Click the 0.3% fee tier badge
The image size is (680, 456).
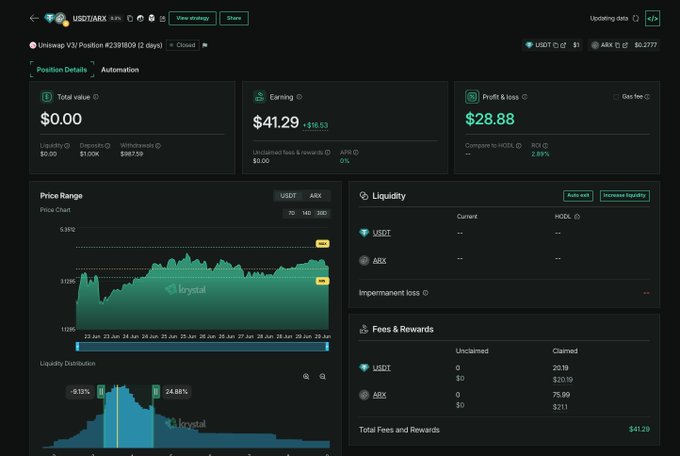click(115, 19)
